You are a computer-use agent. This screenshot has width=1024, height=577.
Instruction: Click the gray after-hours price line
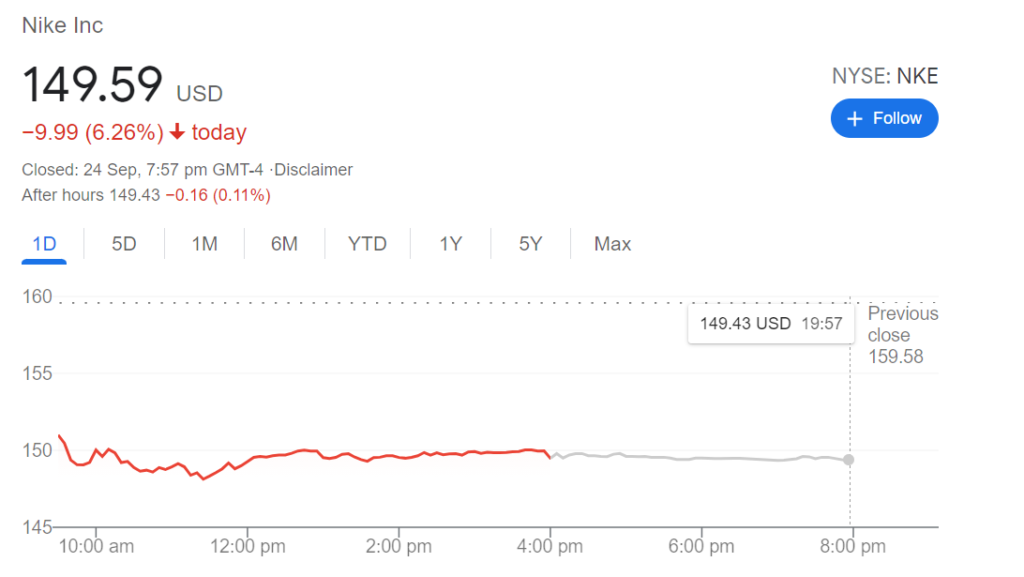tap(699, 458)
